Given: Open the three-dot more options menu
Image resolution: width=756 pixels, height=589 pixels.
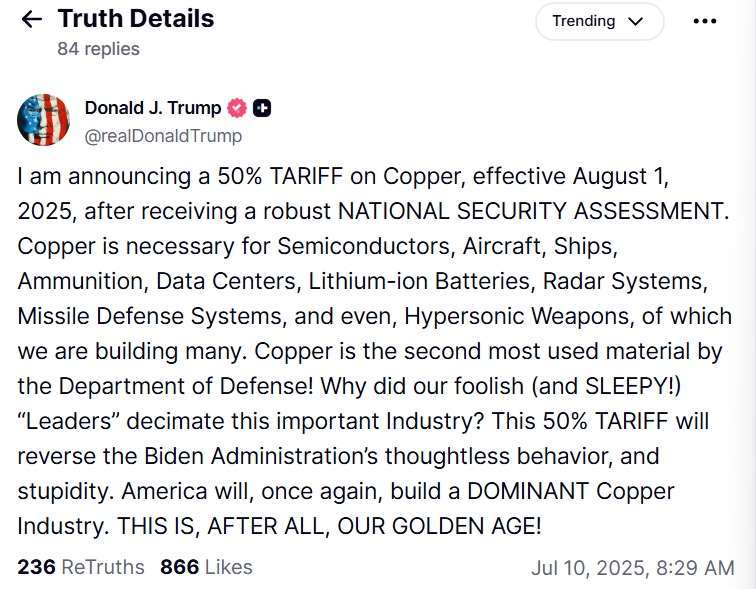Looking at the screenshot, I should point(704,21).
